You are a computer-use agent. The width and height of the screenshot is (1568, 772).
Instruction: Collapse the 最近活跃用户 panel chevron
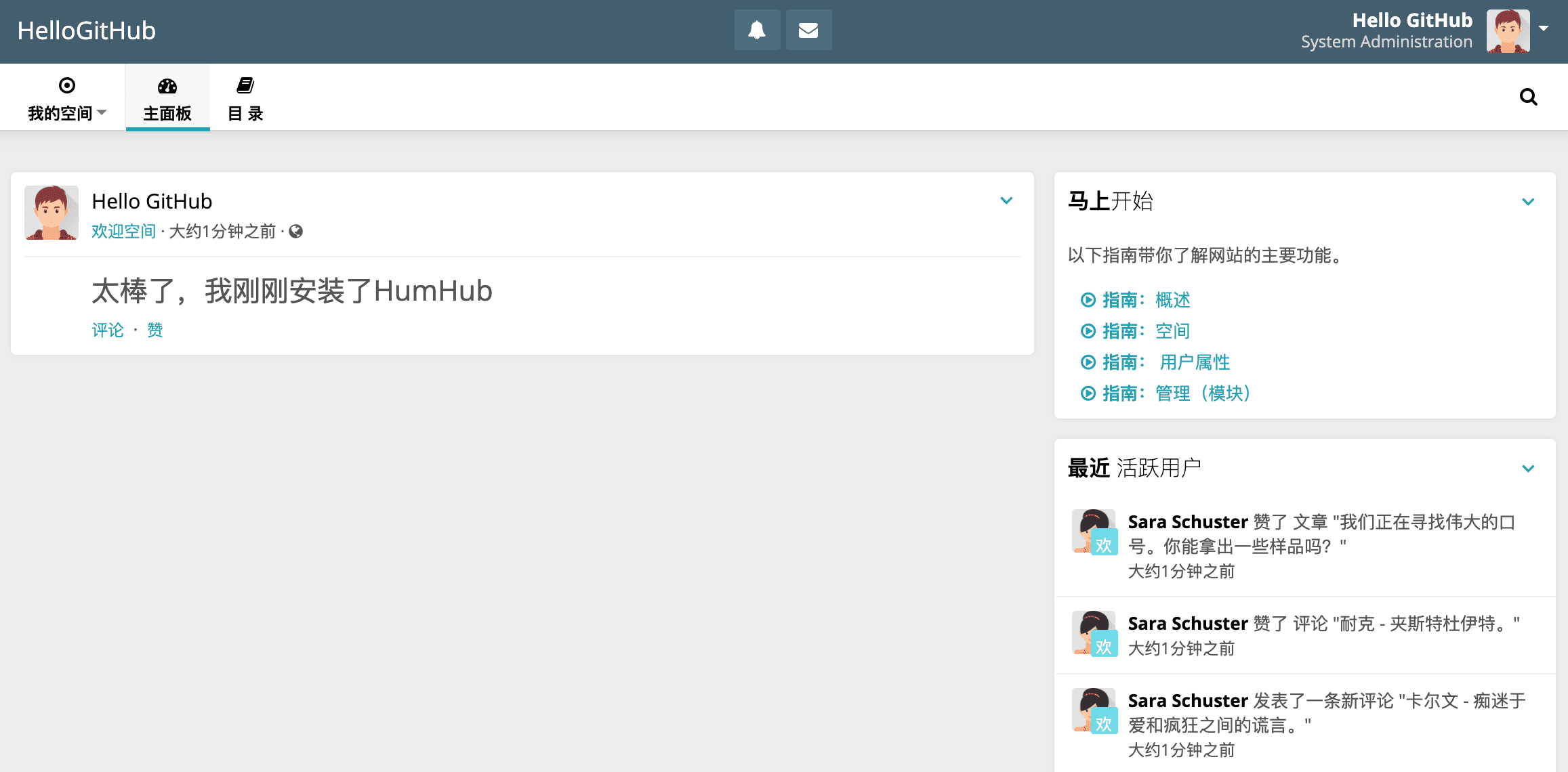1528,469
